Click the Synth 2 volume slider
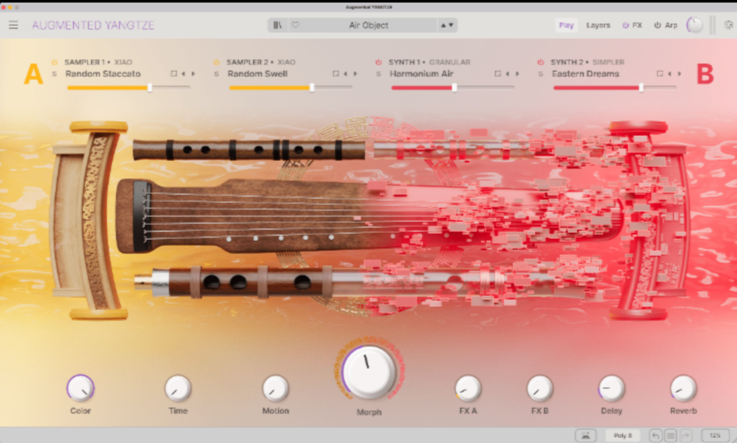The width and height of the screenshot is (737, 443). pos(615,87)
